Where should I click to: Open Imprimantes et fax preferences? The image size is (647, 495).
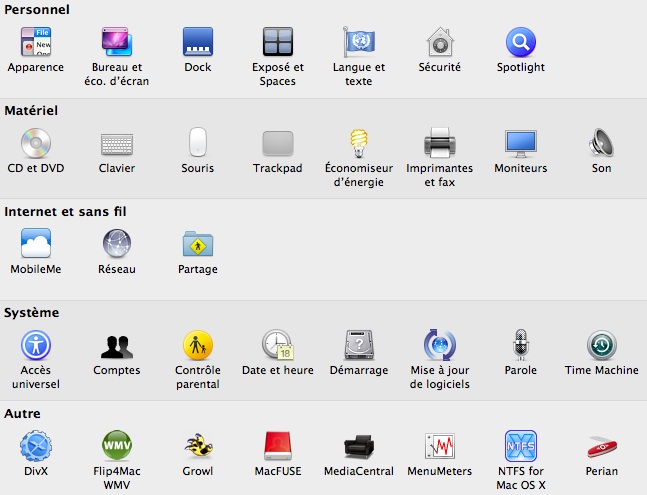[440, 143]
